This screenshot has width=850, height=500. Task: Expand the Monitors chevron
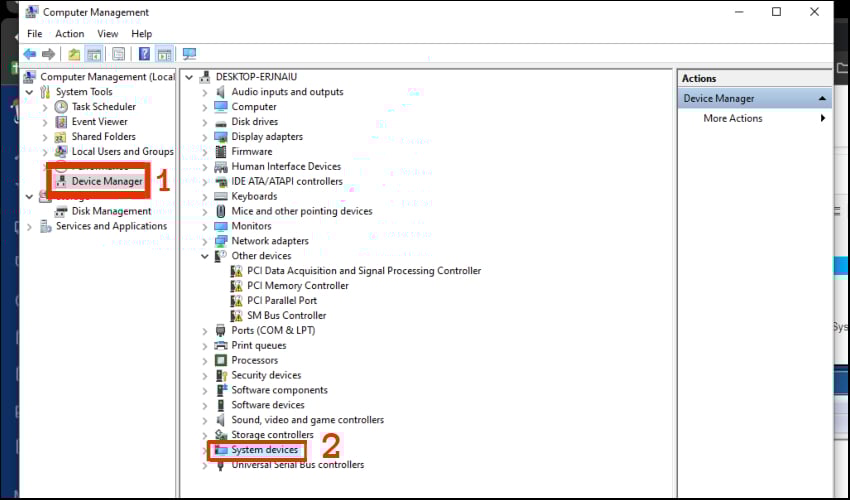[x=205, y=227]
